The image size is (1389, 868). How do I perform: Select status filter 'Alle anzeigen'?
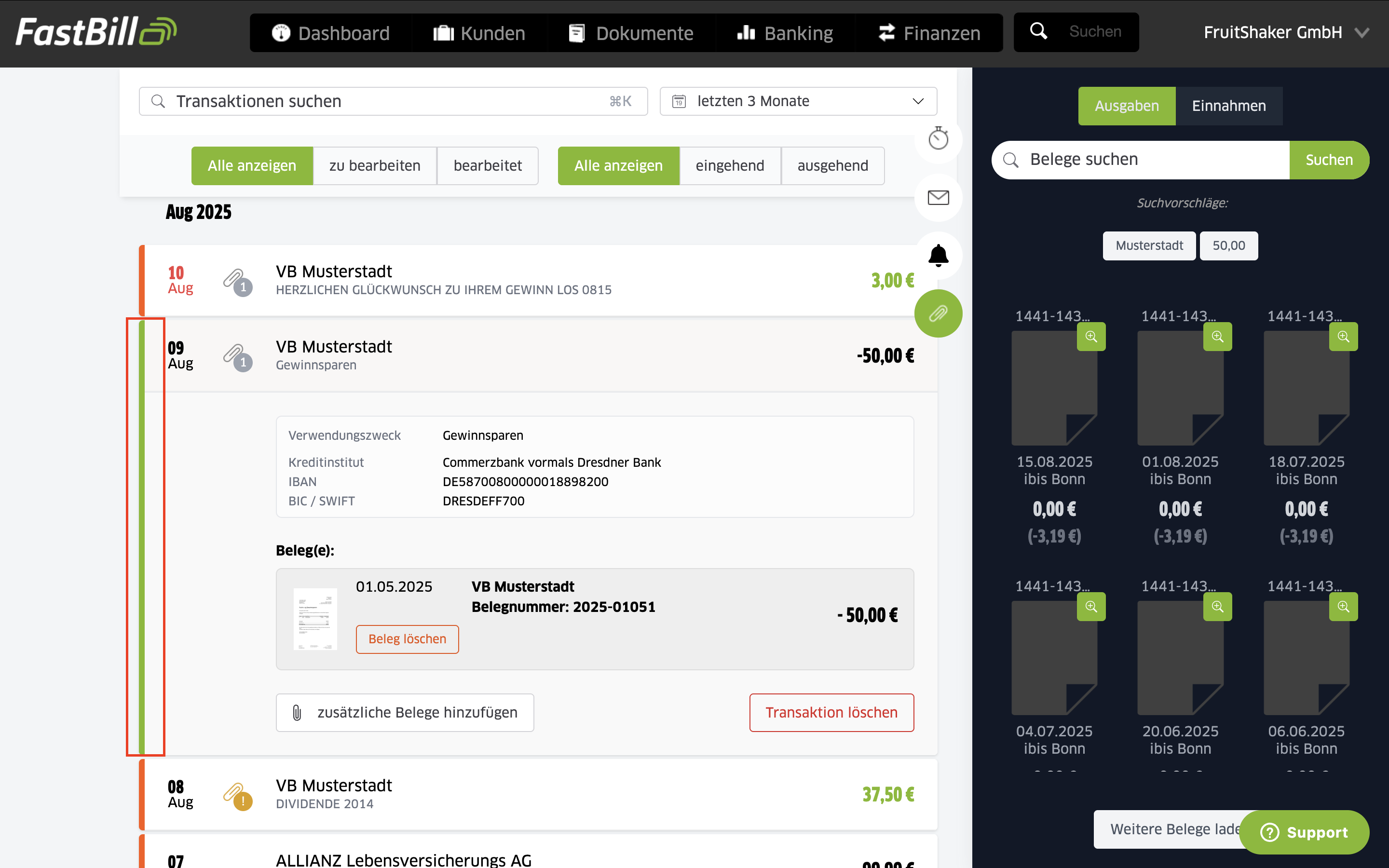(x=252, y=166)
